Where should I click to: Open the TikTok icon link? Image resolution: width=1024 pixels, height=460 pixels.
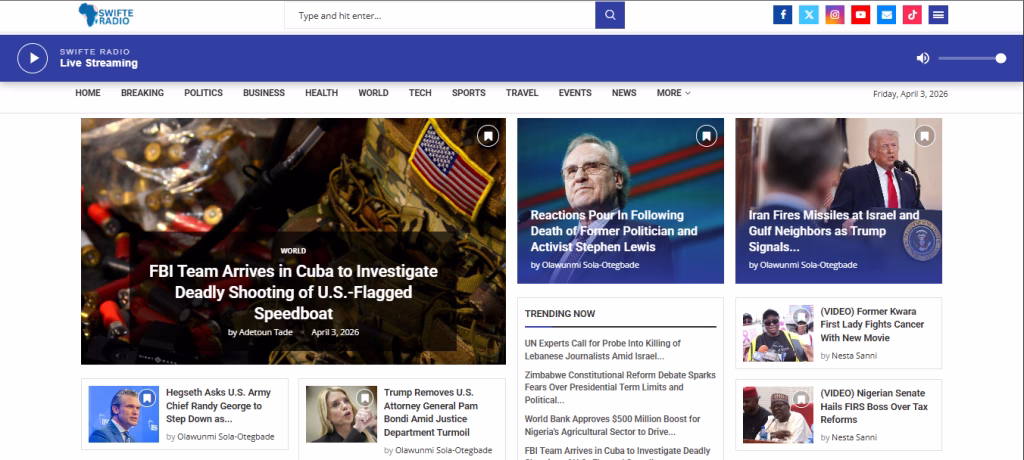[912, 15]
